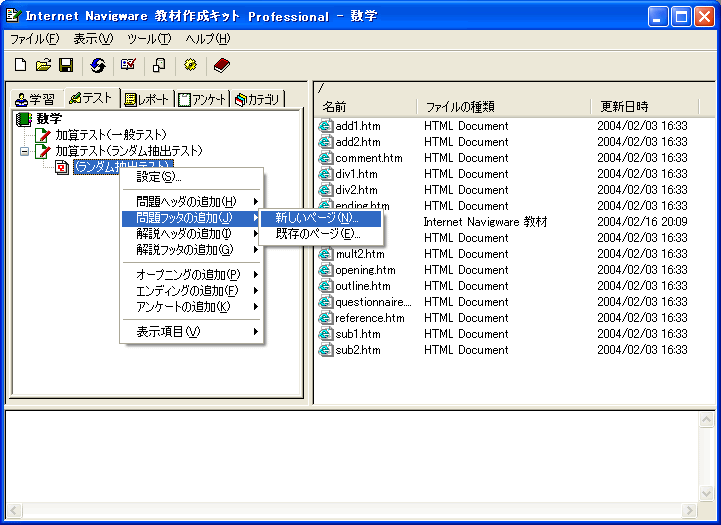The width and height of the screenshot is (721, 525).
Task: Open the ファイル(F) menu
Action: pyautogui.click(x=34, y=39)
